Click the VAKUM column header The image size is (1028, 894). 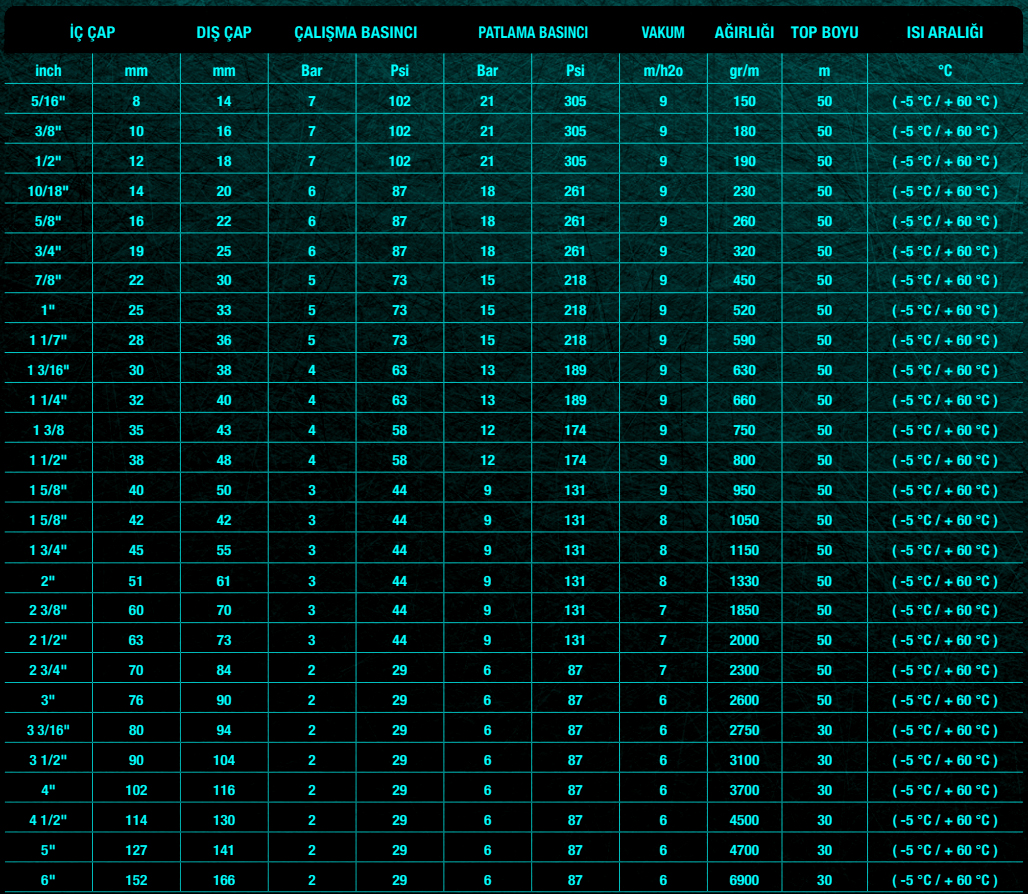[x=663, y=32]
